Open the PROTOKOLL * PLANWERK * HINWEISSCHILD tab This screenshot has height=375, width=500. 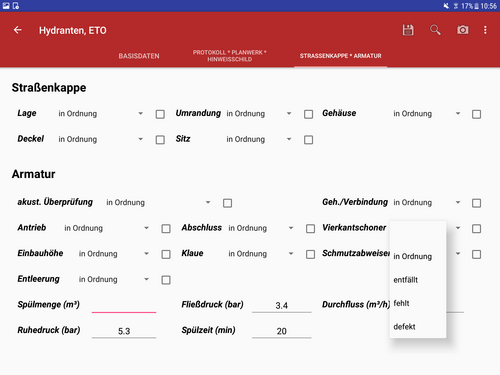[x=230, y=56]
